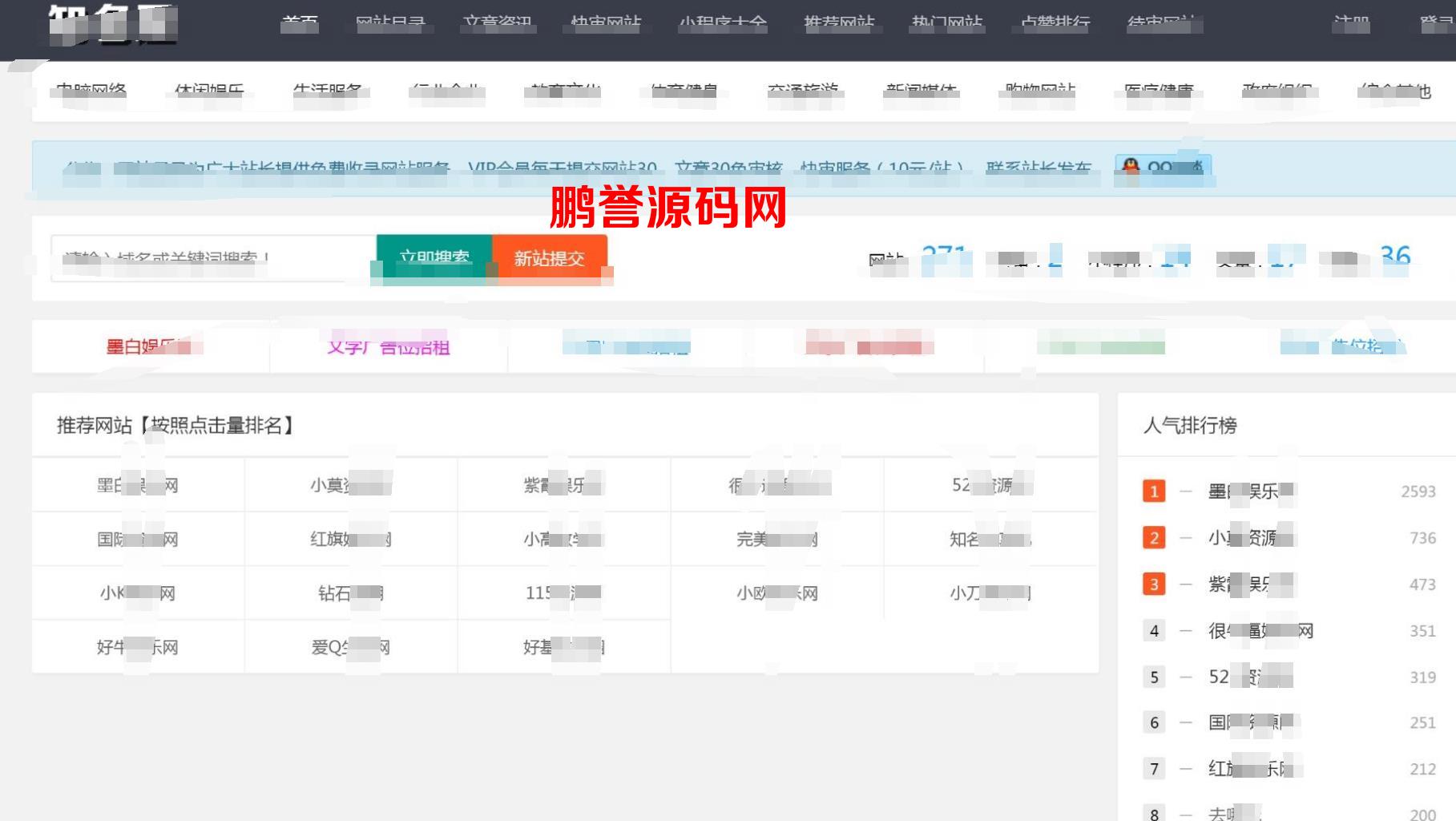The height and width of the screenshot is (821, 1456).
Task: Select the 新闻媒体 category
Action: [921, 92]
